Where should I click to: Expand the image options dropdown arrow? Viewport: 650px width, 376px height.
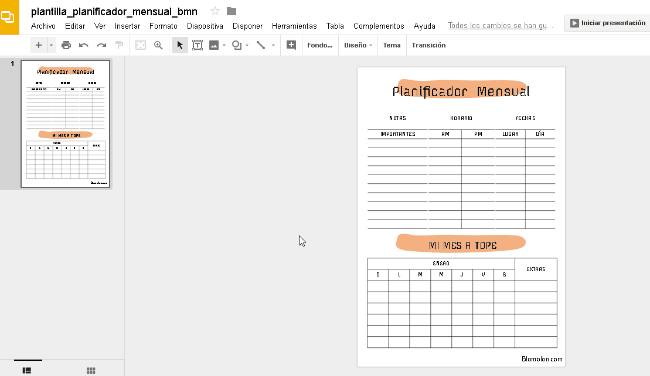pyautogui.click(x=224, y=45)
